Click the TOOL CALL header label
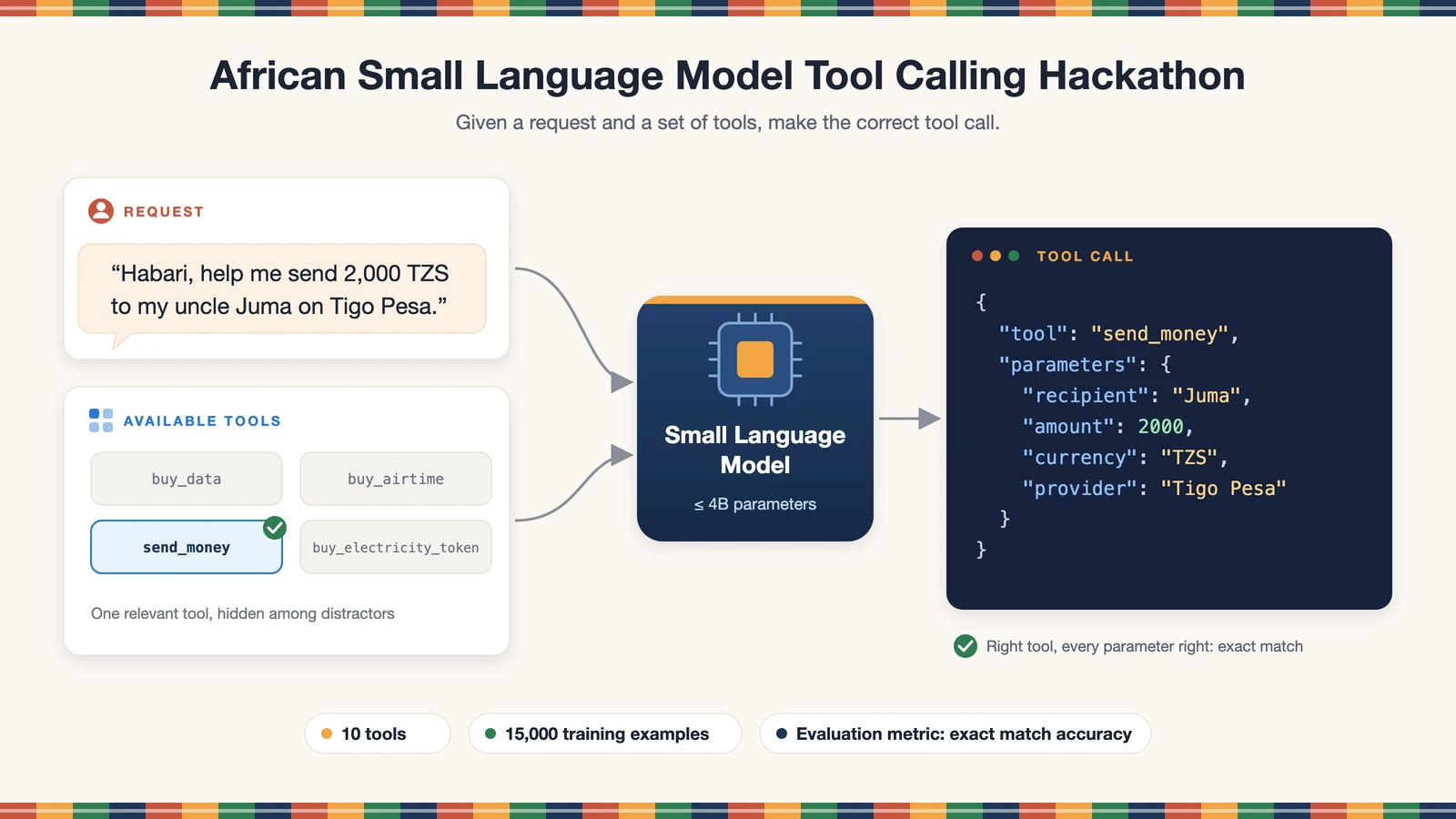The height and width of the screenshot is (819, 1456). click(x=1086, y=257)
